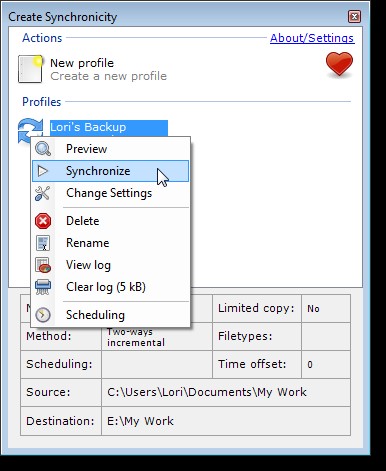The height and width of the screenshot is (471, 386).
Task: Click the shredder Clear log icon
Action: click(x=43, y=287)
